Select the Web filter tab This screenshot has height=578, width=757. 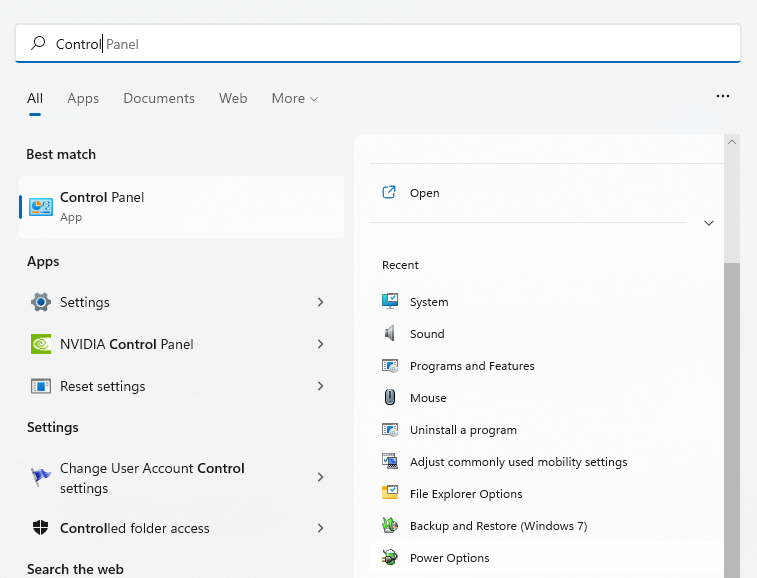click(x=233, y=98)
